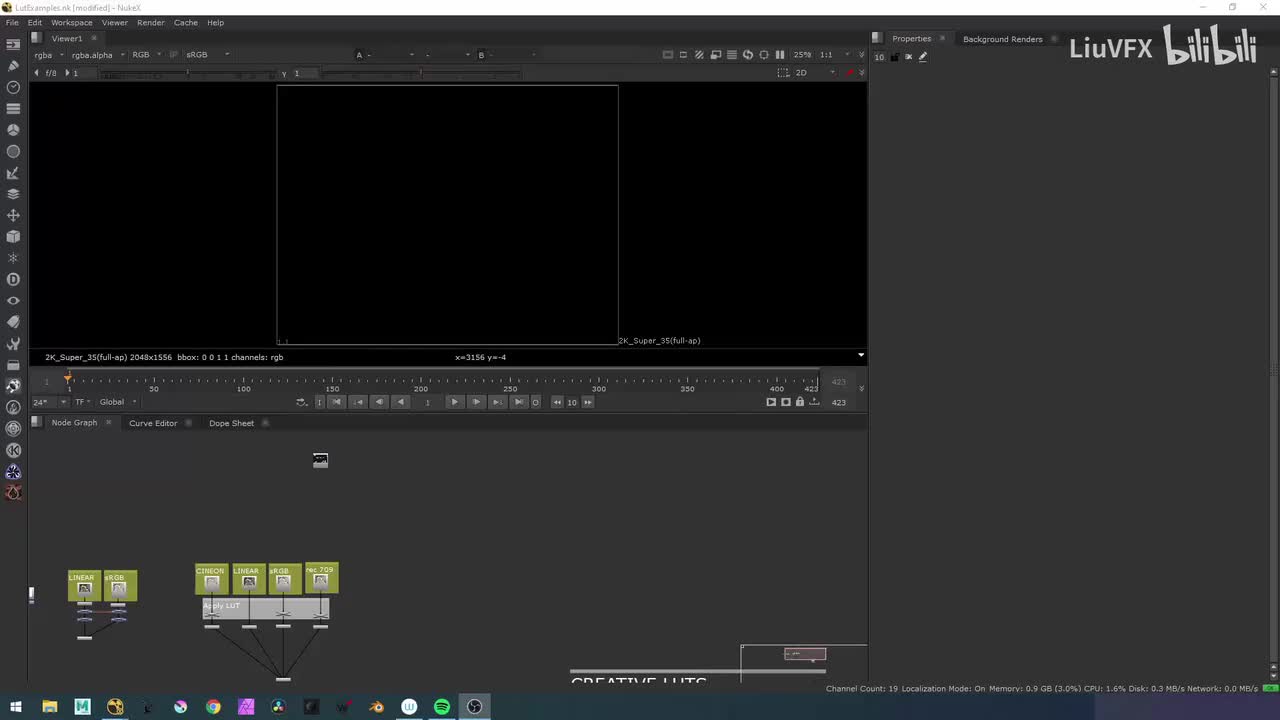The image size is (1280, 720).
Task: Switch to the Dope Sheet tab
Action: point(231,423)
